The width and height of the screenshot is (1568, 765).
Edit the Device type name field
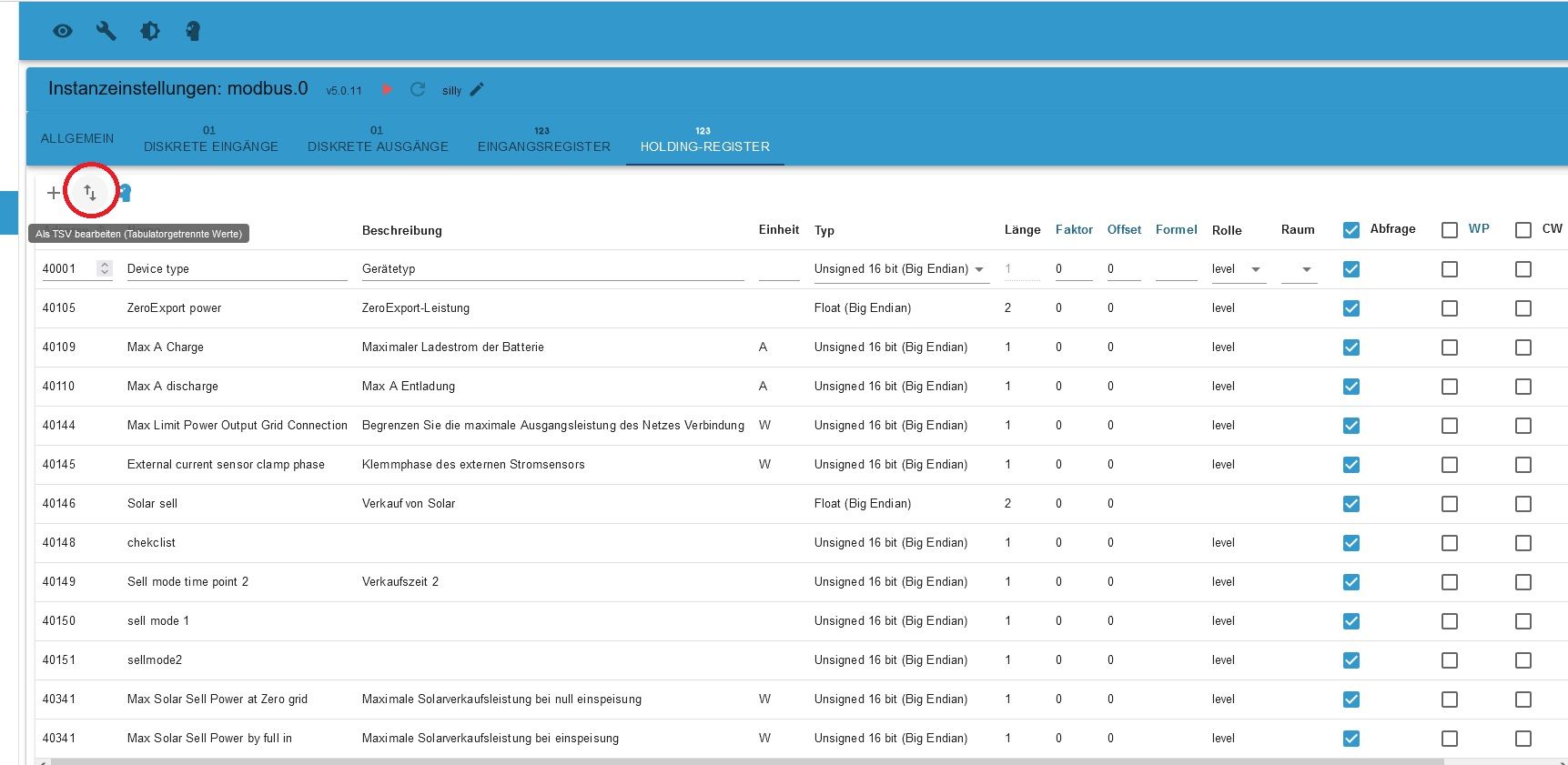tap(237, 269)
